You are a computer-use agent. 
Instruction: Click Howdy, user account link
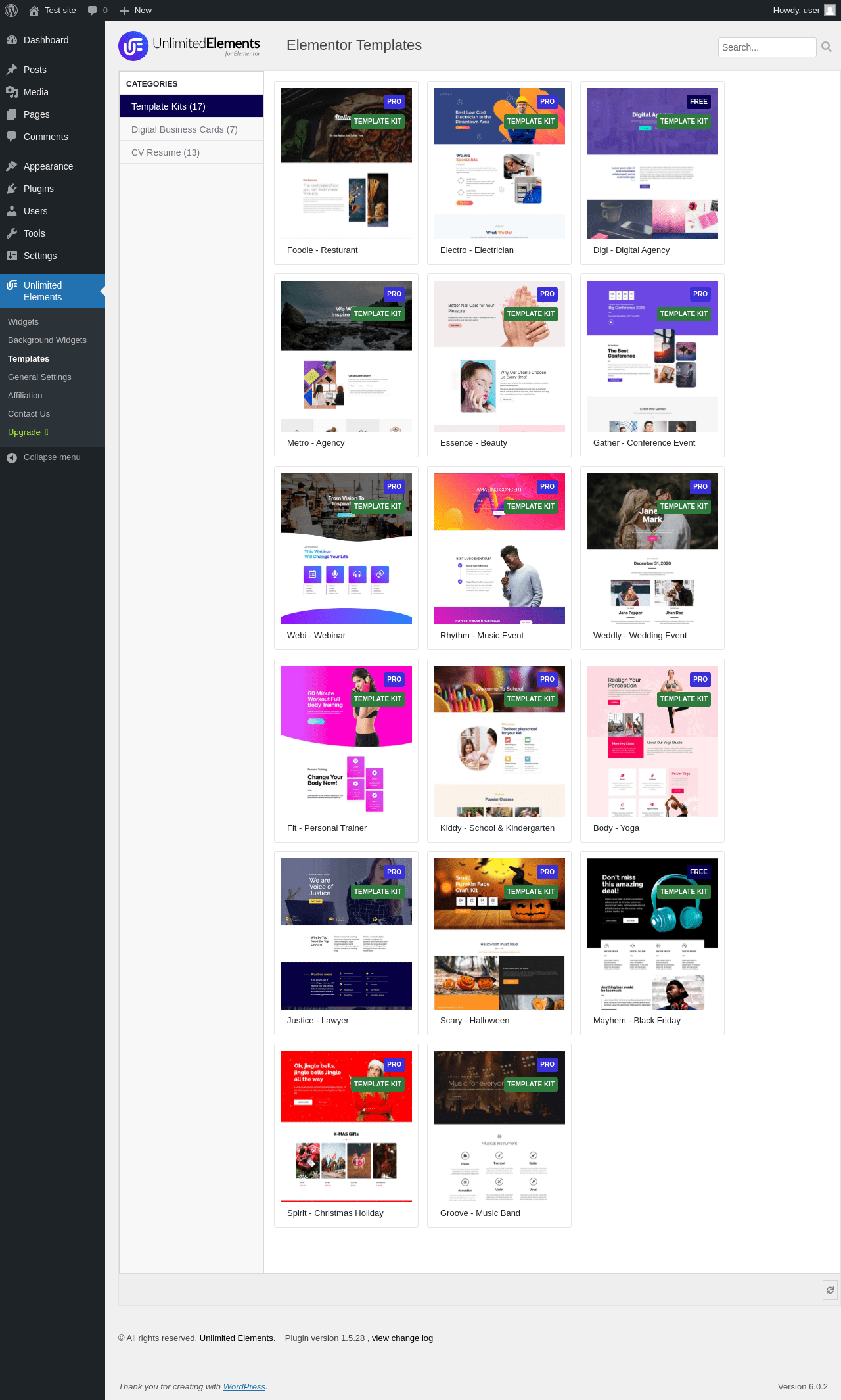(x=796, y=11)
